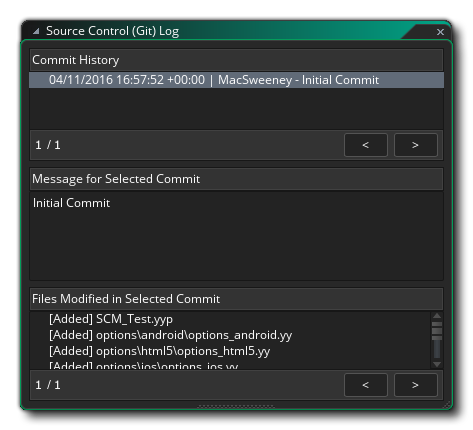
Task: Click the files list scrollbar thumb
Action: (437, 331)
